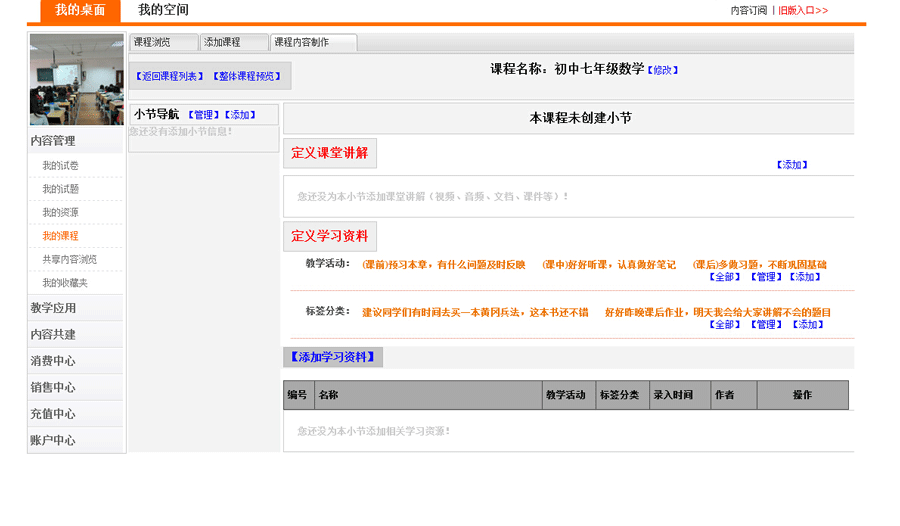Open 整体课程预览 preview link
900x526 pixels.
coord(247,76)
